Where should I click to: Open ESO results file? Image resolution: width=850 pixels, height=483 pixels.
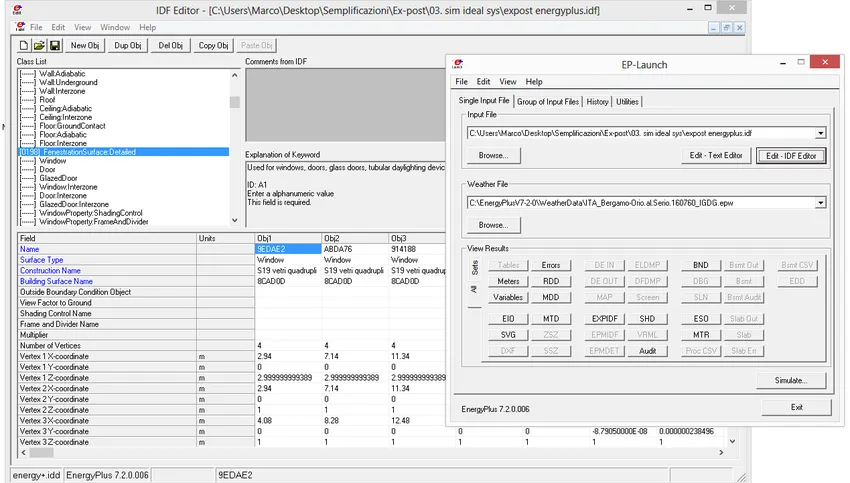pos(700,319)
